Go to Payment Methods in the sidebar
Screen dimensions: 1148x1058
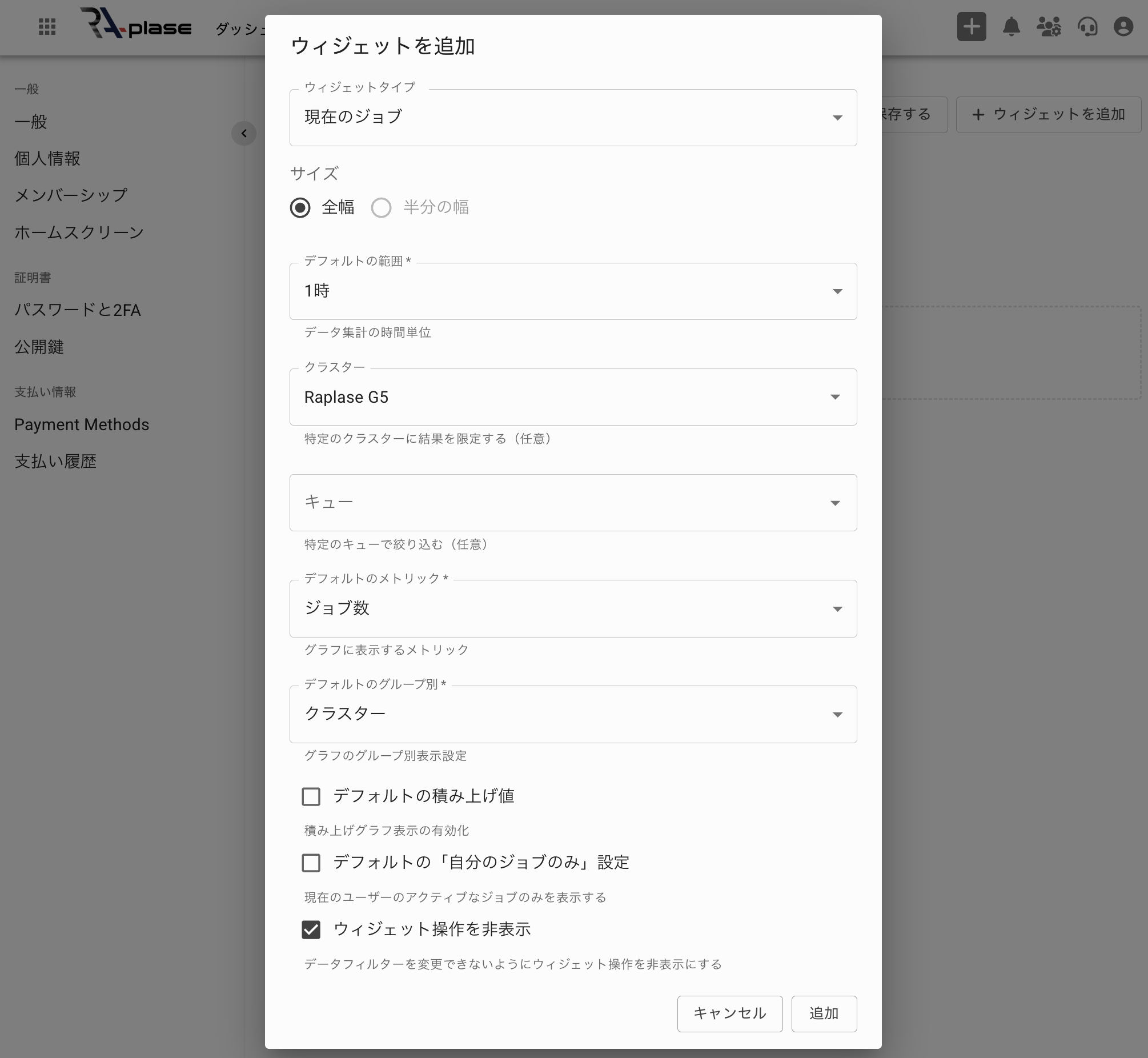(x=81, y=424)
